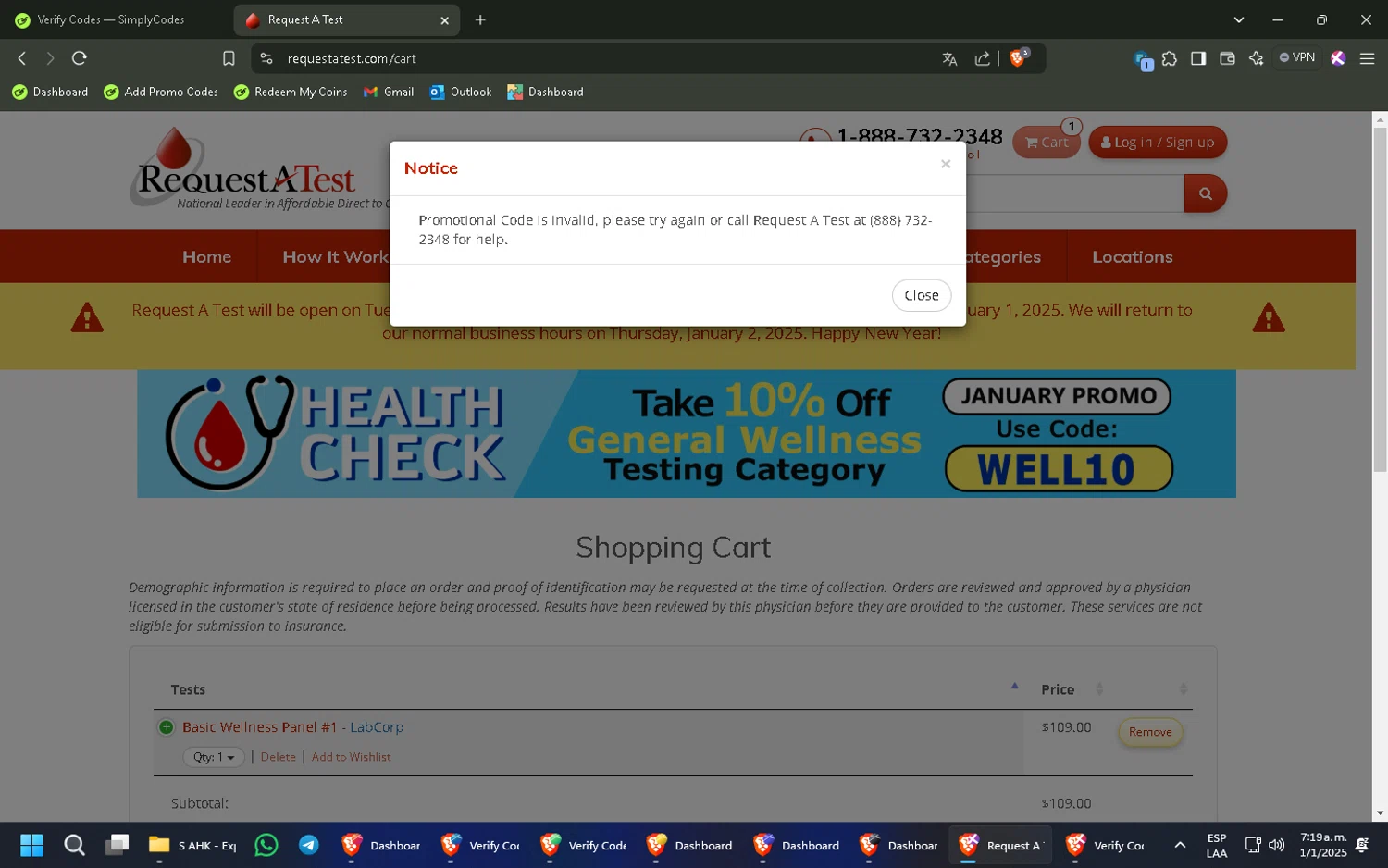Remove Basic Wellness Panel from cart
Image resolution: width=1388 pixels, height=868 pixels.
[1150, 732]
